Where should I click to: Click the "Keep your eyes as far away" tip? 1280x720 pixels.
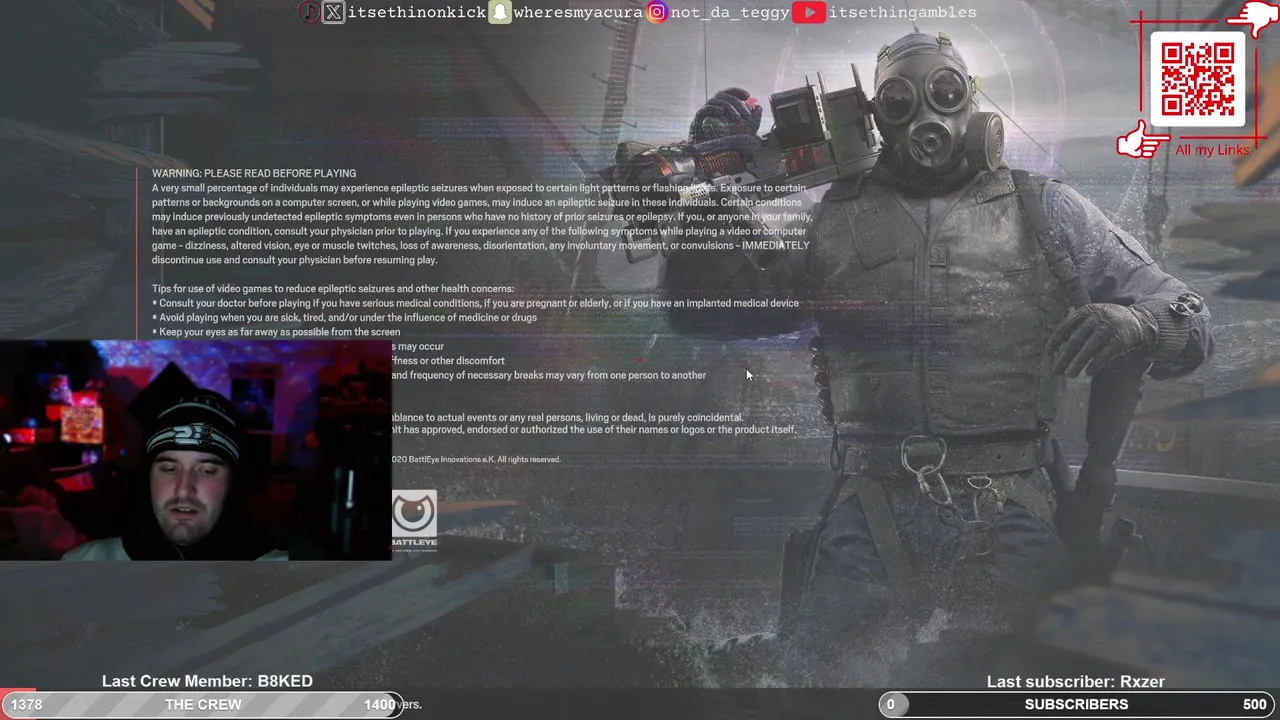276,332
